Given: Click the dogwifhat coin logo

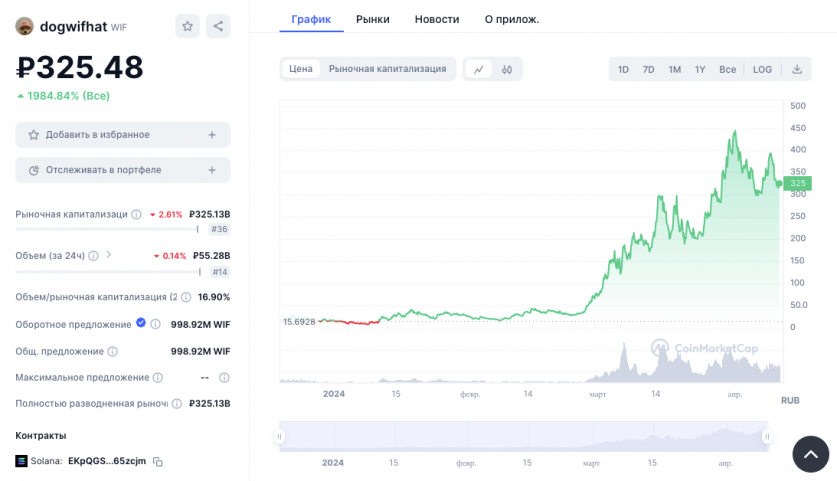Looking at the screenshot, I should 24,26.
